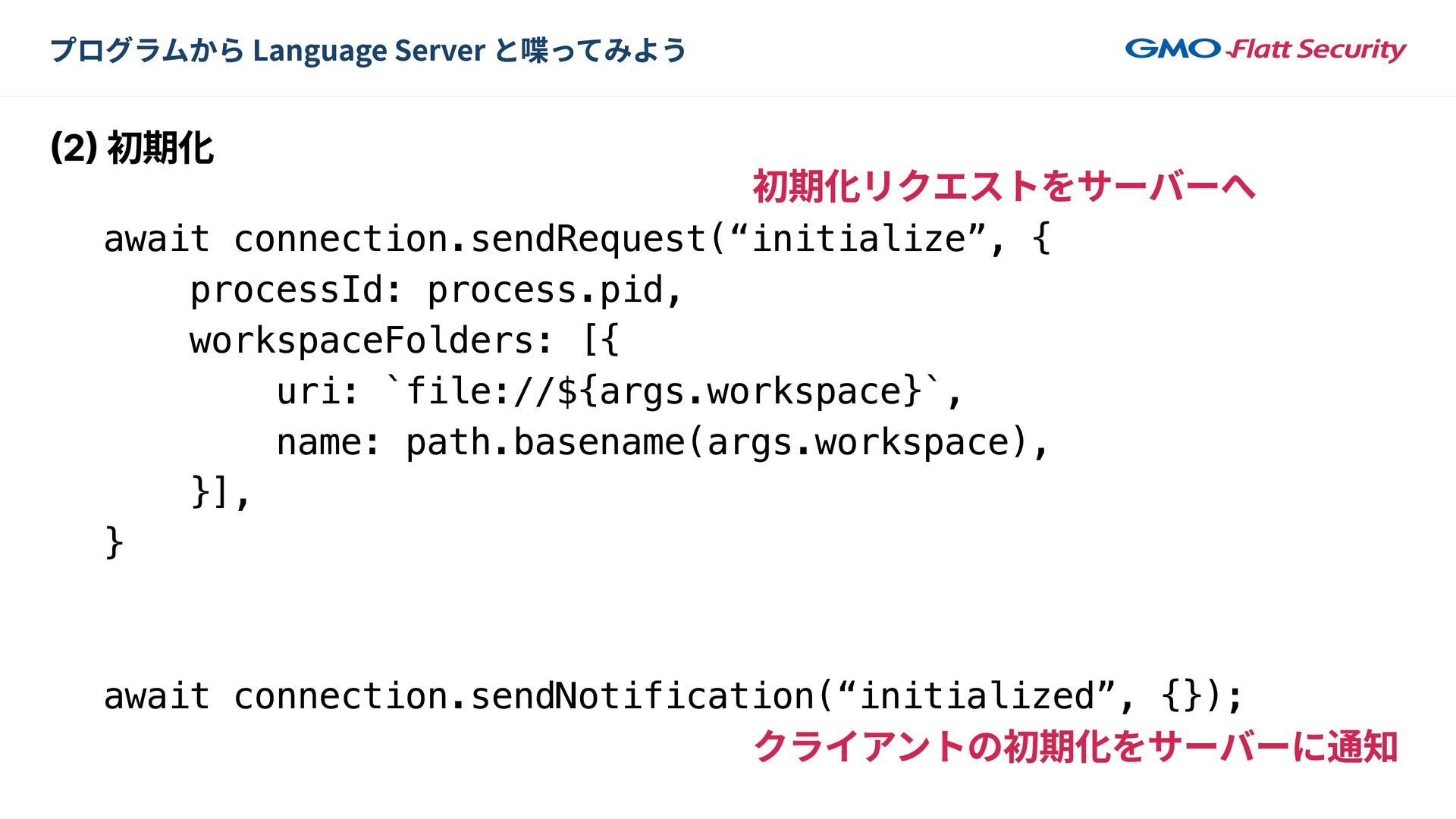Click the first "await" keyword
1456x819 pixels.
point(156,240)
